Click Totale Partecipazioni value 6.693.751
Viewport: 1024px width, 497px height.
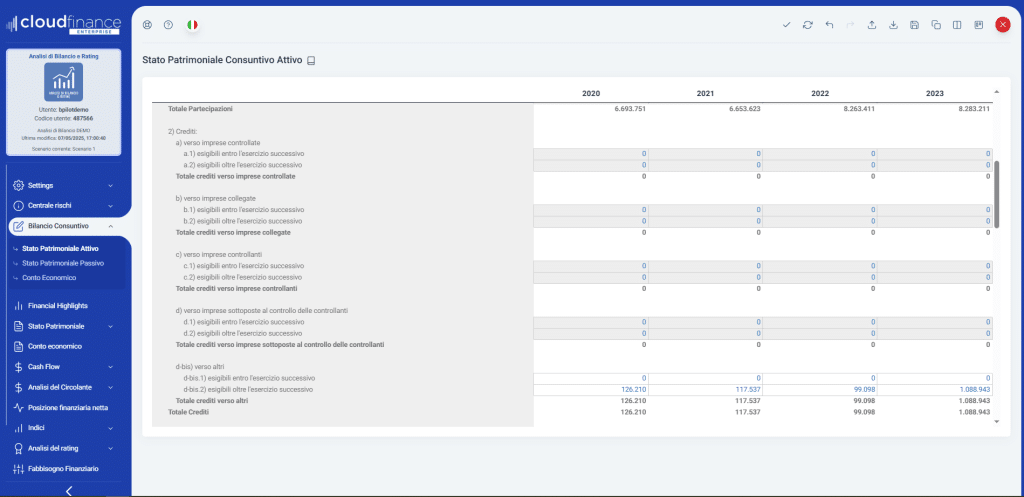[x=630, y=108]
